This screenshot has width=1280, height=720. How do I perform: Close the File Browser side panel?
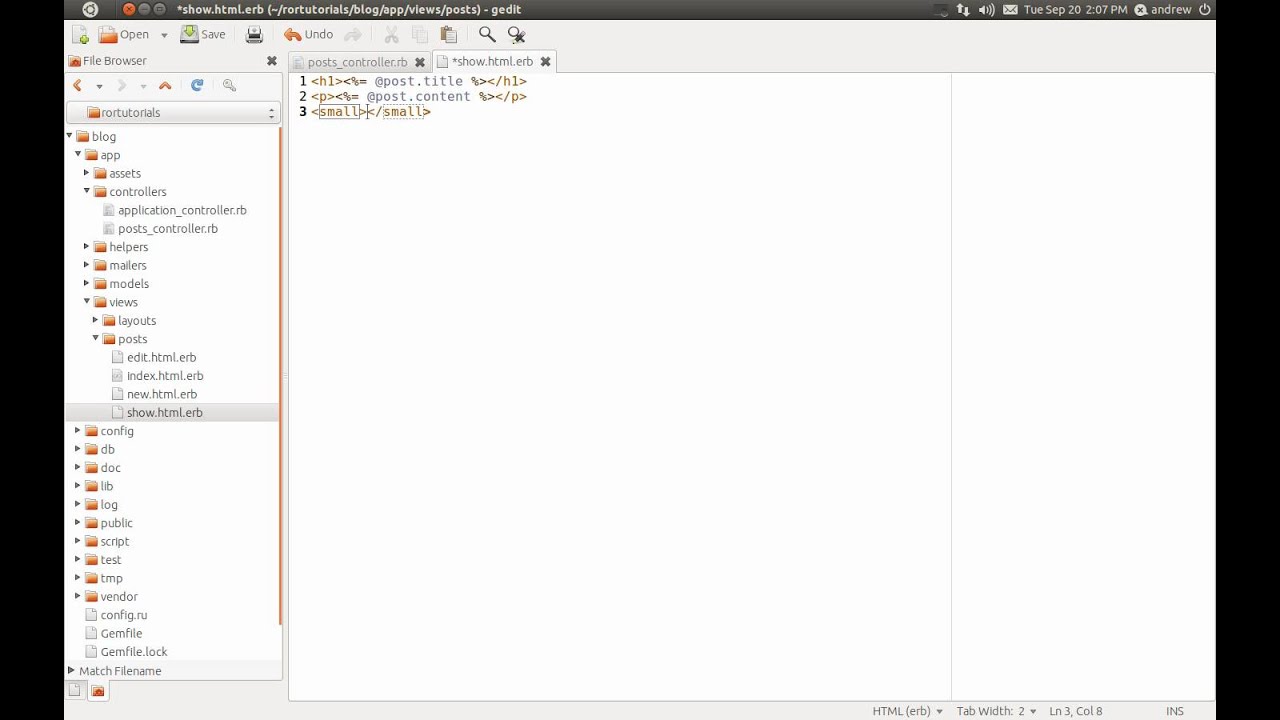pyautogui.click(x=271, y=61)
